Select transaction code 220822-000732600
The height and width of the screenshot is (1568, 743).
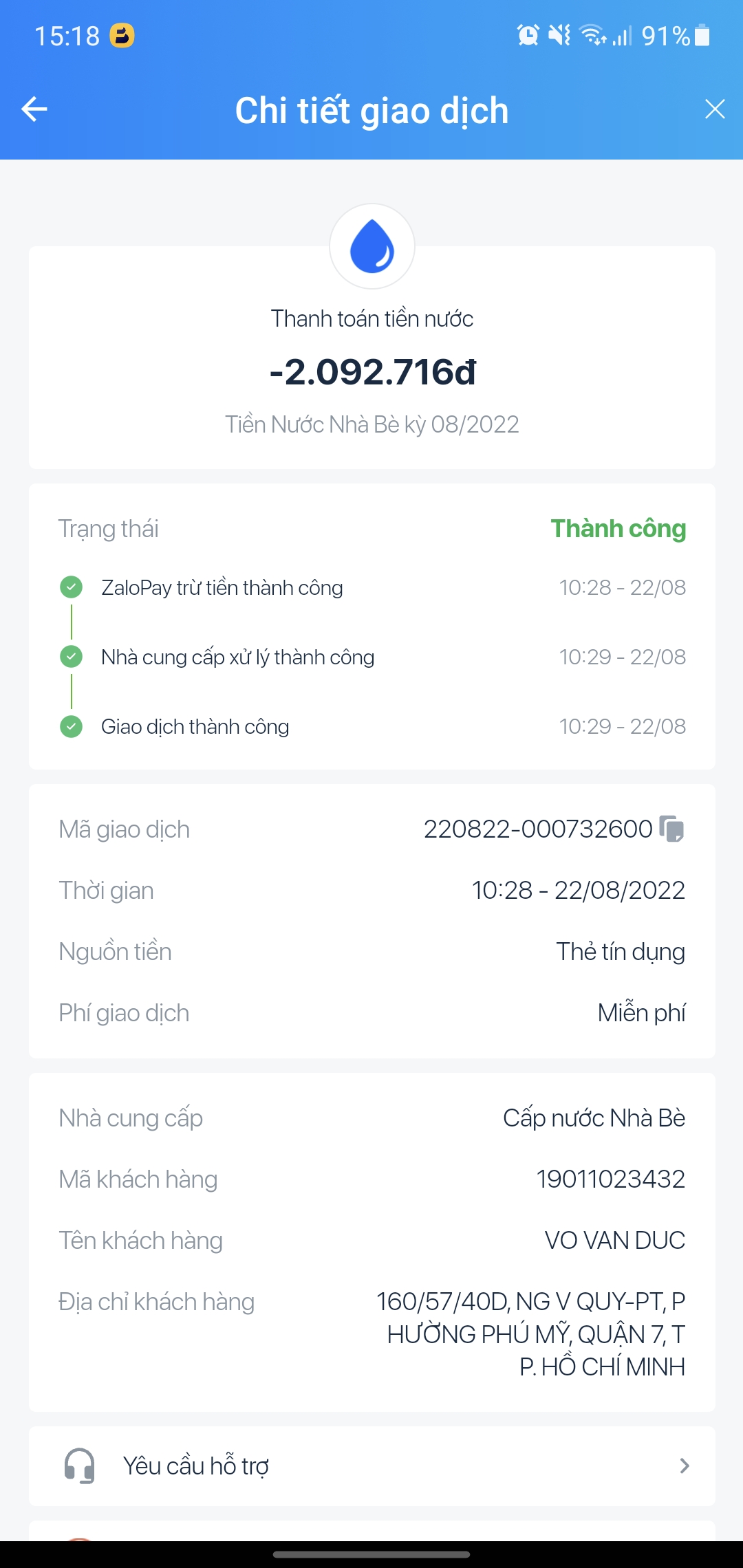pos(537,829)
